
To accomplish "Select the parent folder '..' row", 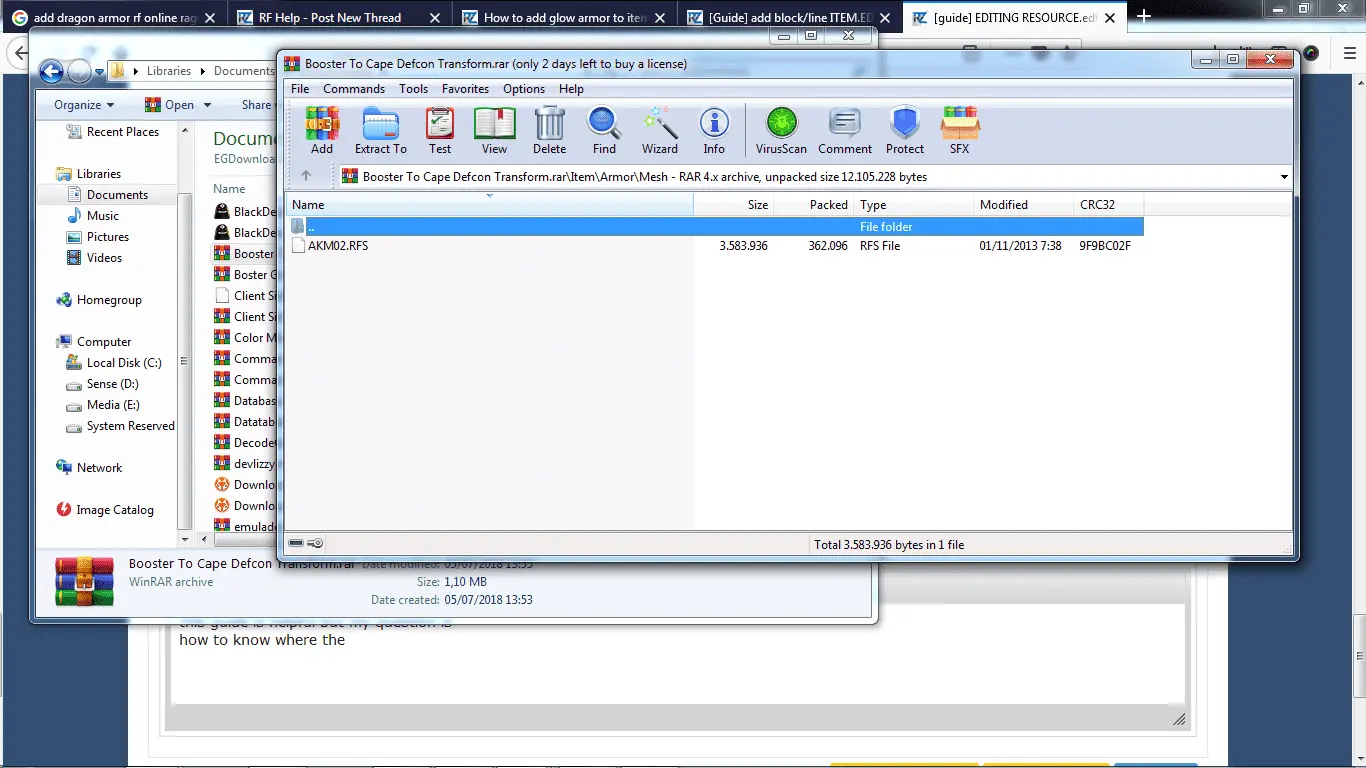I will pyautogui.click(x=716, y=227).
